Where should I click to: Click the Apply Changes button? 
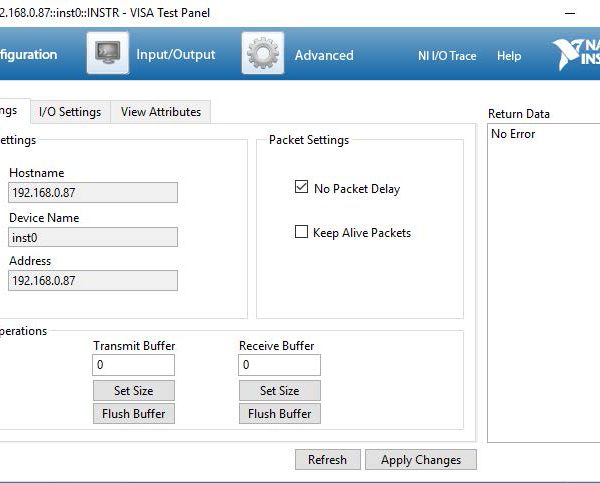click(420, 460)
